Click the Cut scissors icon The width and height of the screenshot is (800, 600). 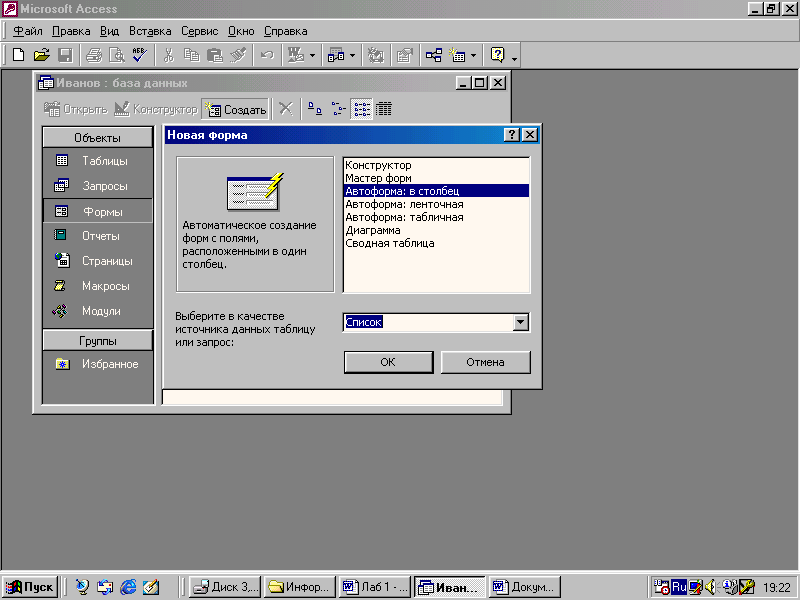pyautogui.click(x=168, y=55)
